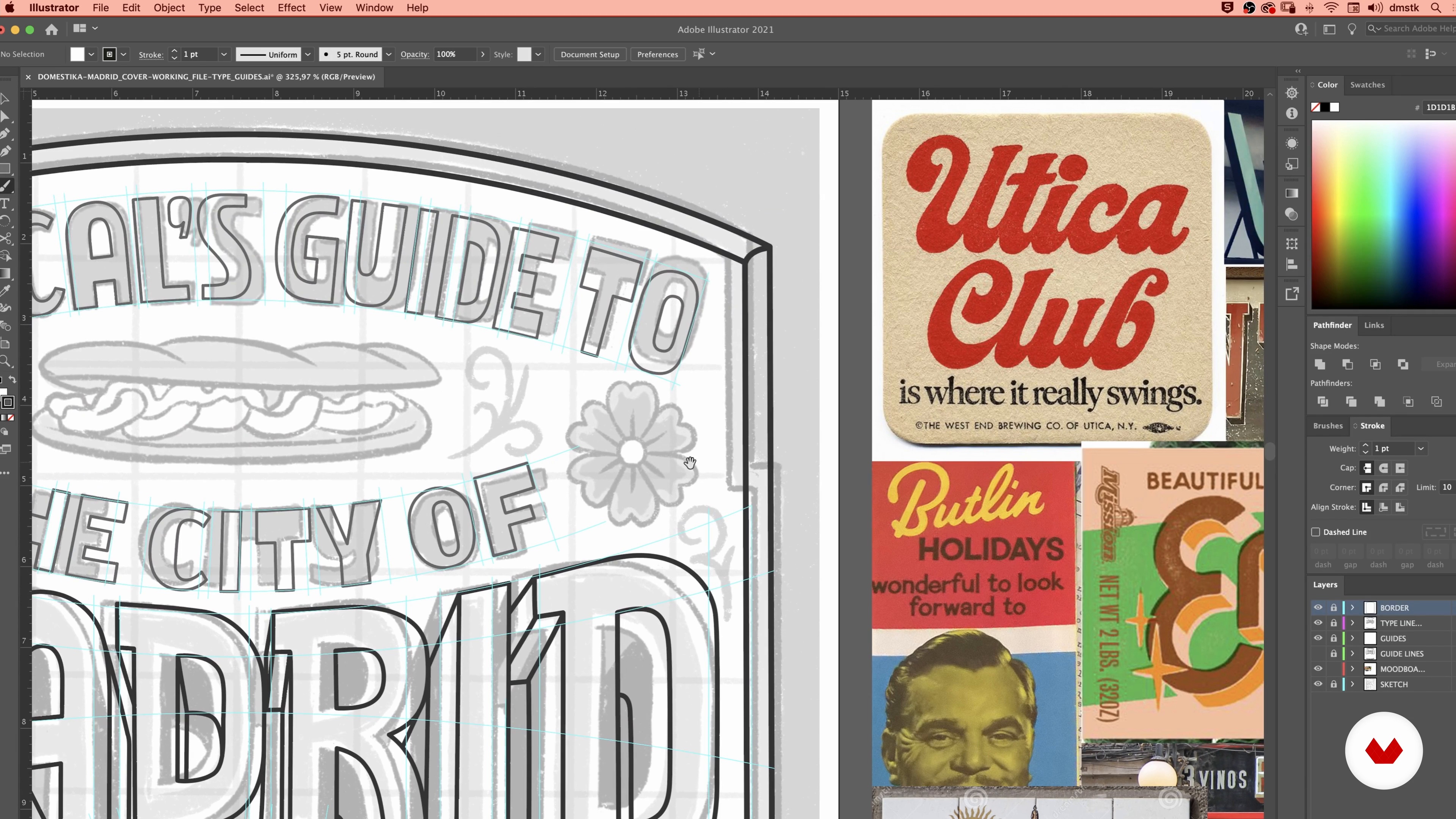Image resolution: width=1456 pixels, height=819 pixels.
Task: Click the Exclude shape mode icon
Action: (x=1403, y=364)
